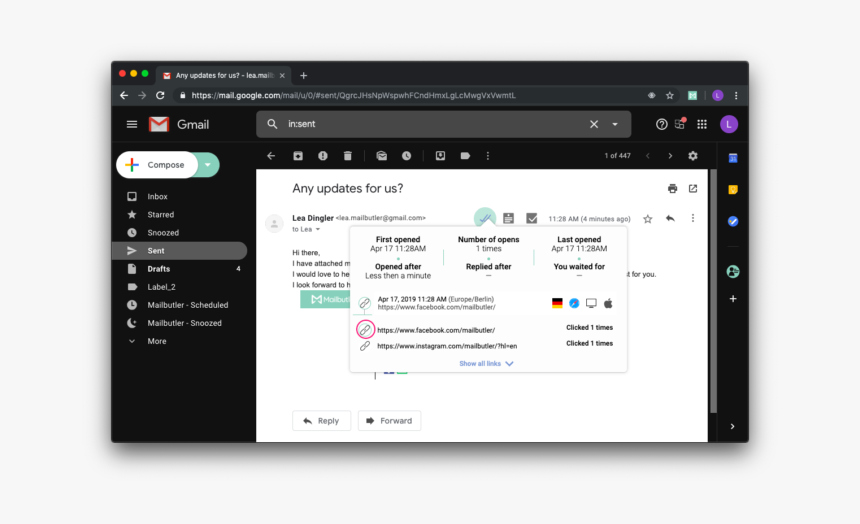Open the Mailbutler task checkbox icon
The height and width of the screenshot is (524, 860).
[x=531, y=218]
